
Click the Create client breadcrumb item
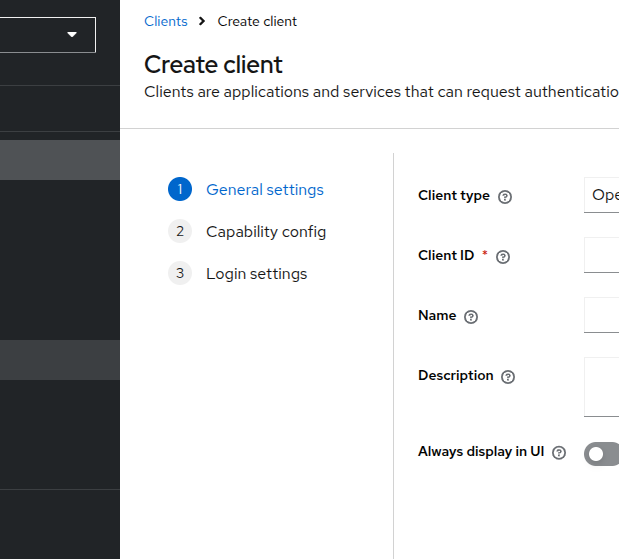pos(257,21)
